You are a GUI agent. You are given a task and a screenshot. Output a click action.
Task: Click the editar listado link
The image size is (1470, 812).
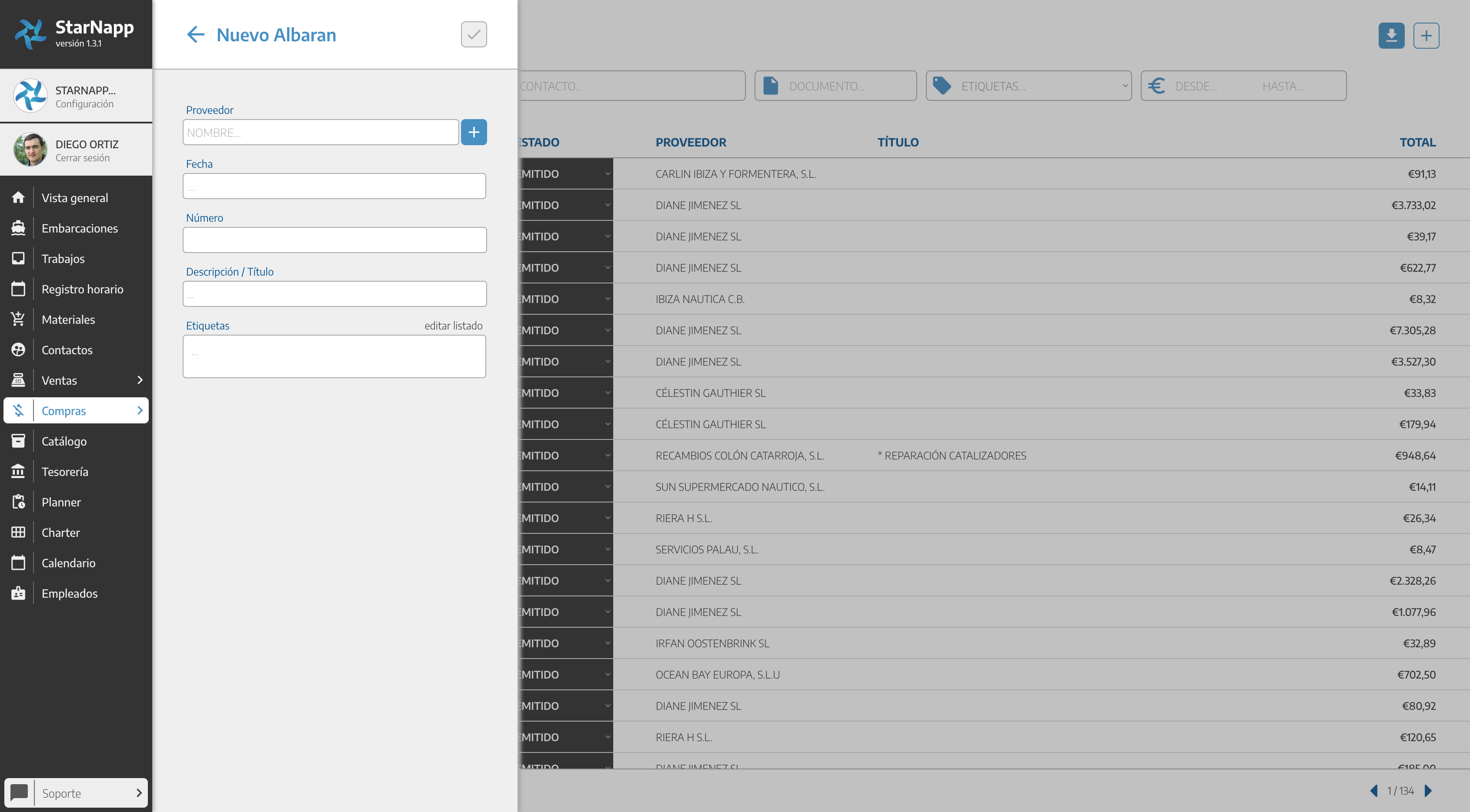click(x=453, y=326)
